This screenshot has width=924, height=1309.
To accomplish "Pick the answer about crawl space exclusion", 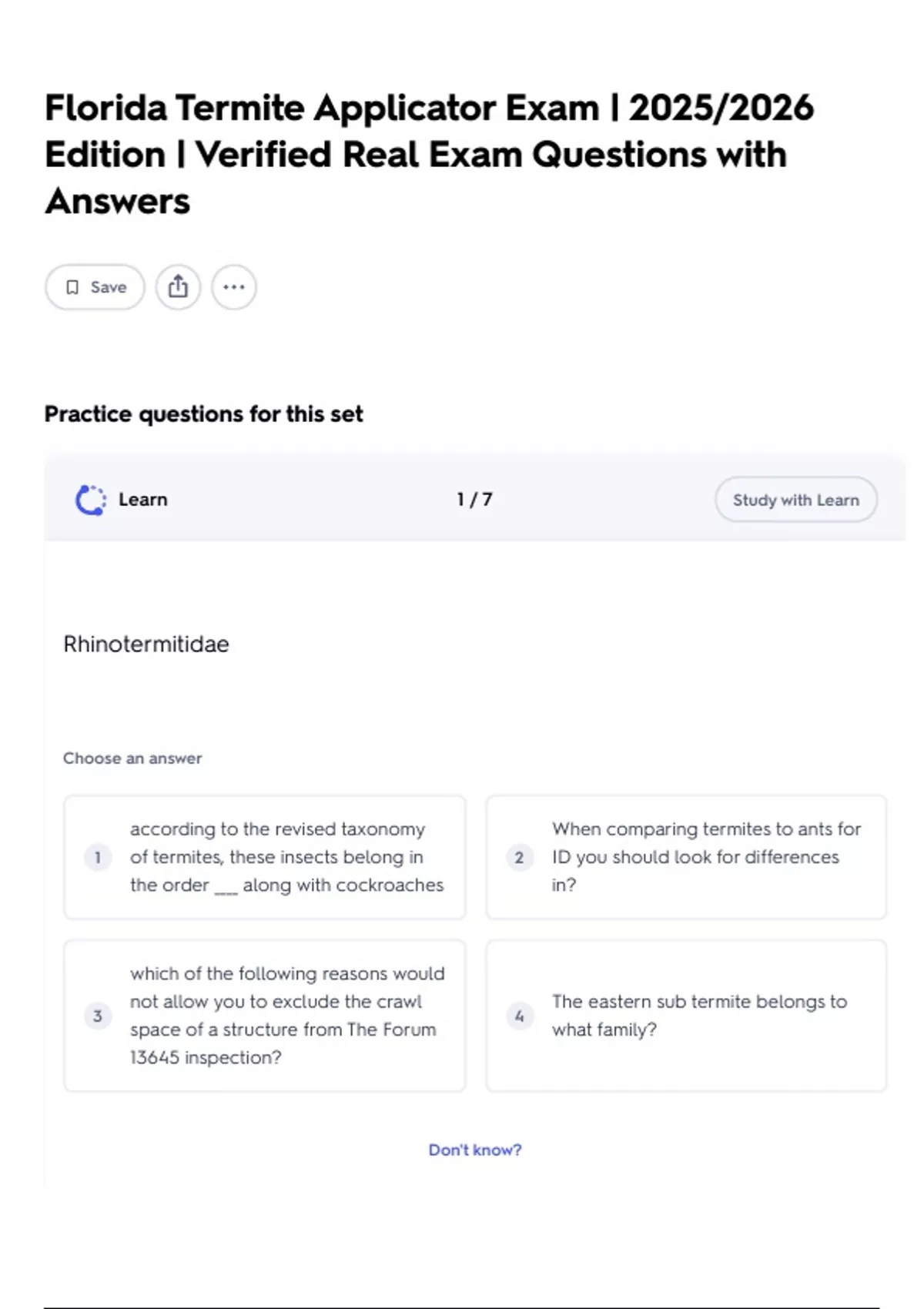I will tap(286, 1016).
